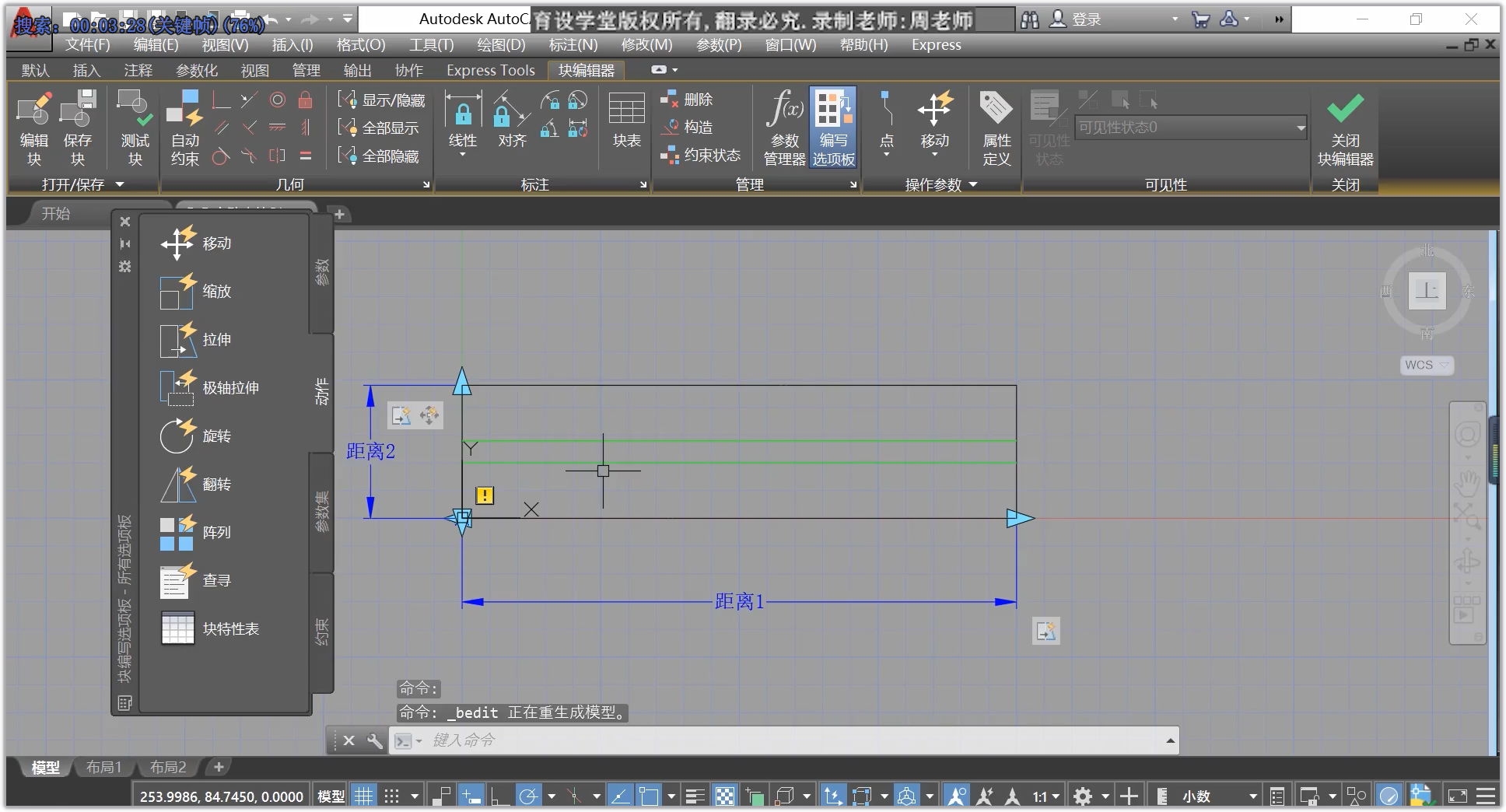
Task: Toggle Show/Hide constraints (显示/隐藏)
Action: (381, 100)
